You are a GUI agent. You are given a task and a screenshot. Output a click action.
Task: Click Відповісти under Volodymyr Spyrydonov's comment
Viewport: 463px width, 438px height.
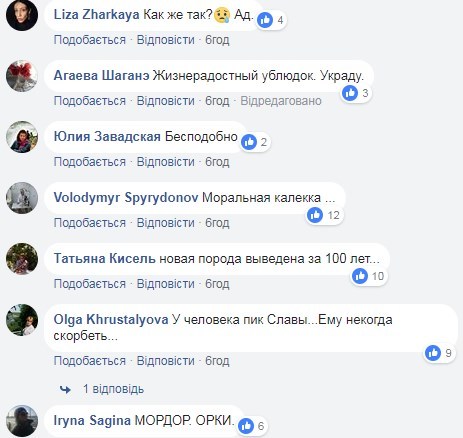coord(166,223)
